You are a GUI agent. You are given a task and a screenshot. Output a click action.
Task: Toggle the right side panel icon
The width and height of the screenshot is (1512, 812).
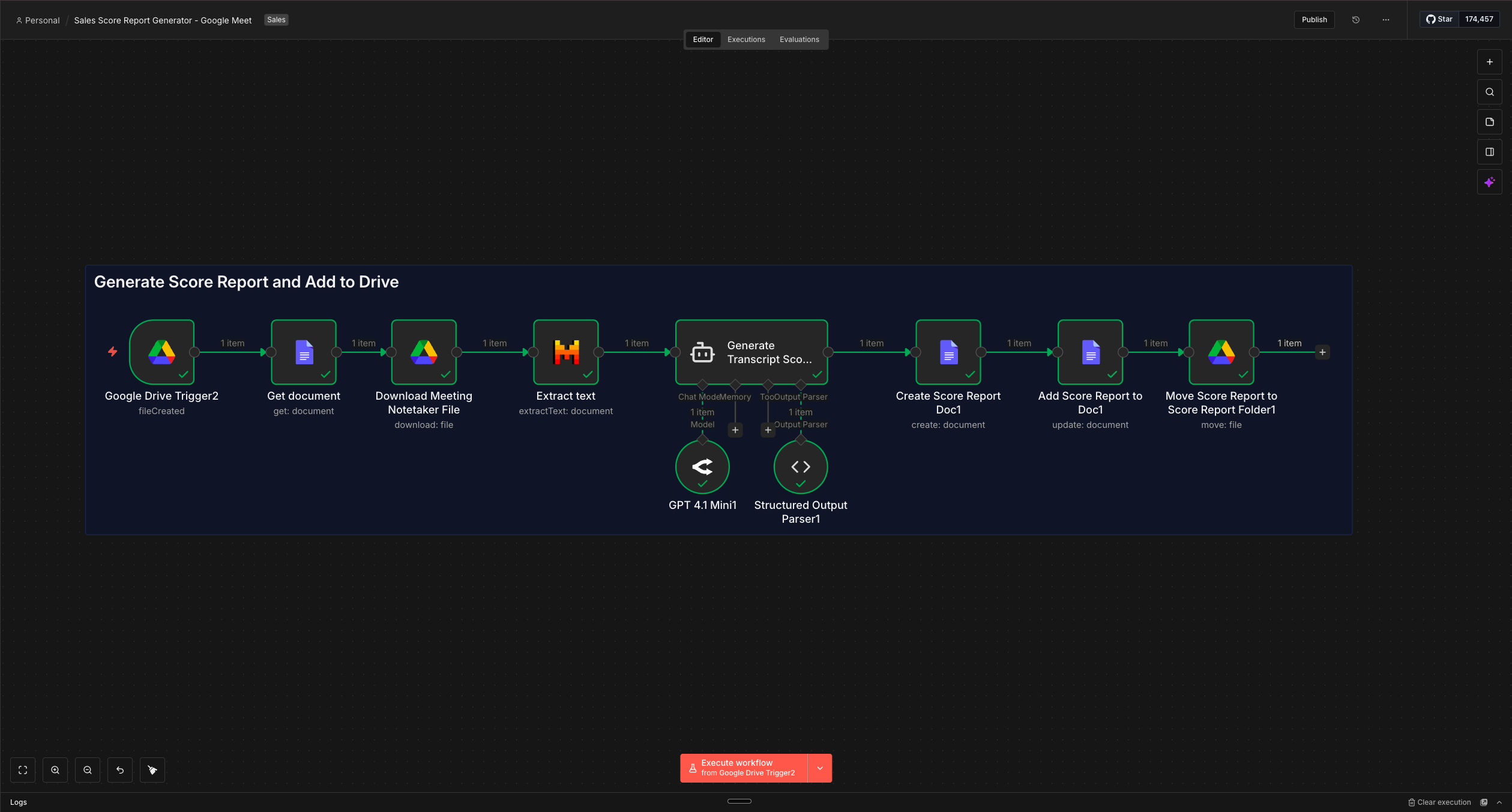click(1489, 152)
